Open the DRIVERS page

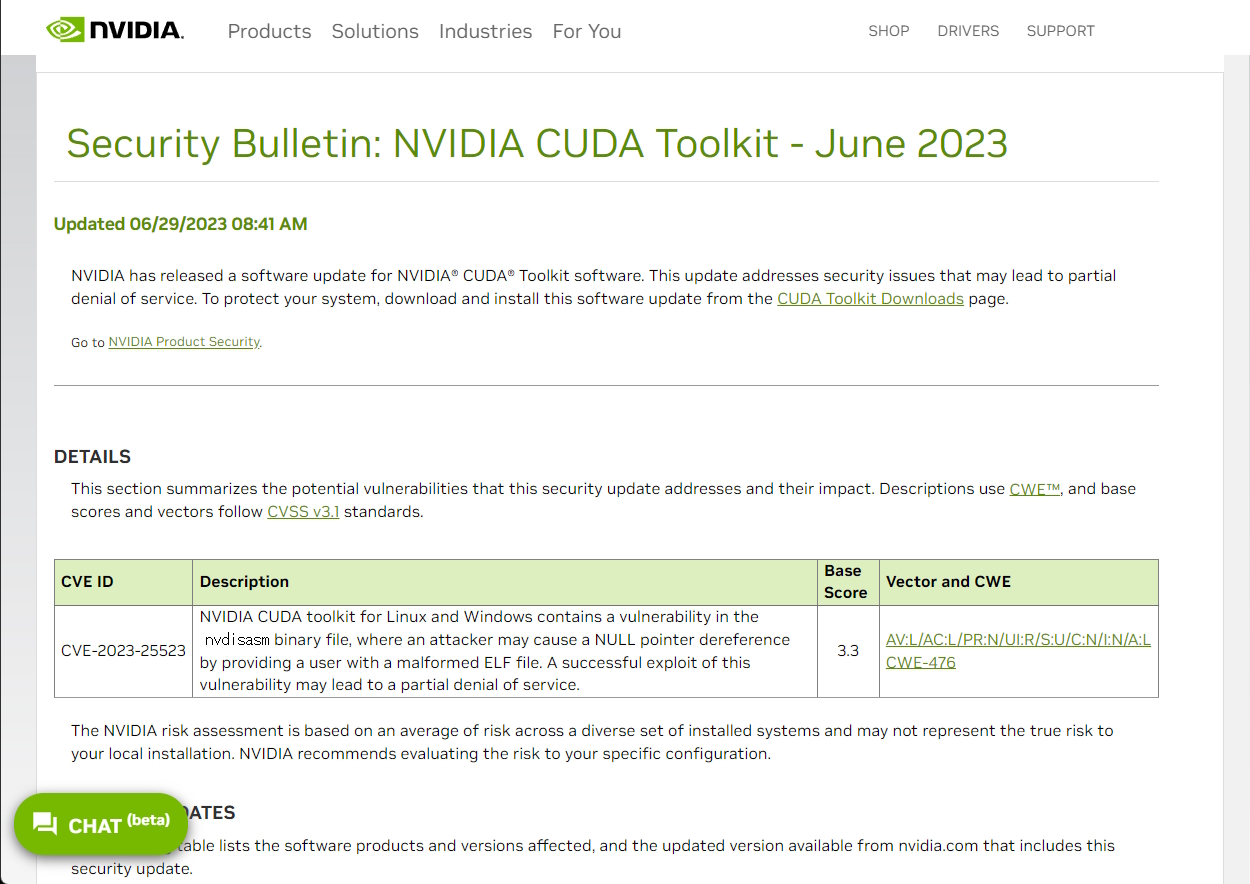pyautogui.click(x=967, y=31)
